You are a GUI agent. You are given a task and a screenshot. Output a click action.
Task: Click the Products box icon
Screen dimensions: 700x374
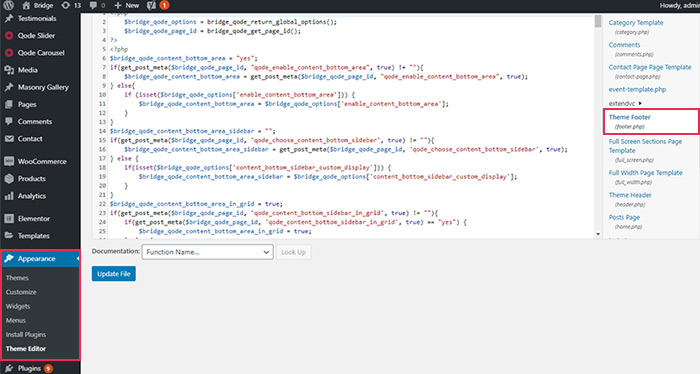[x=9, y=179]
